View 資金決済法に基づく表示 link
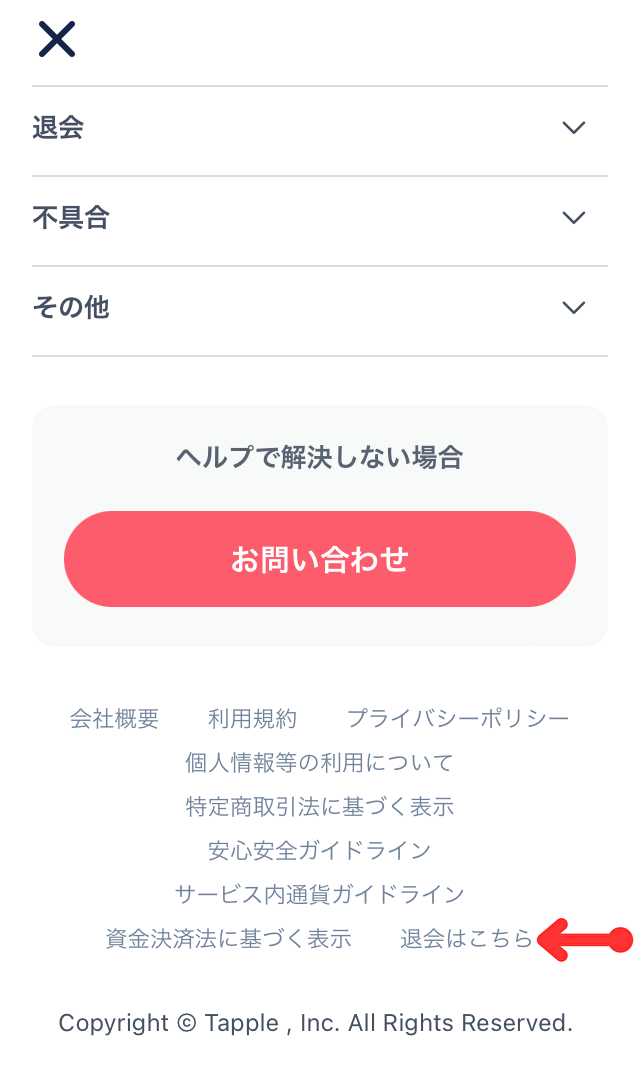Screen dimensions: 640x1091 [226, 938]
